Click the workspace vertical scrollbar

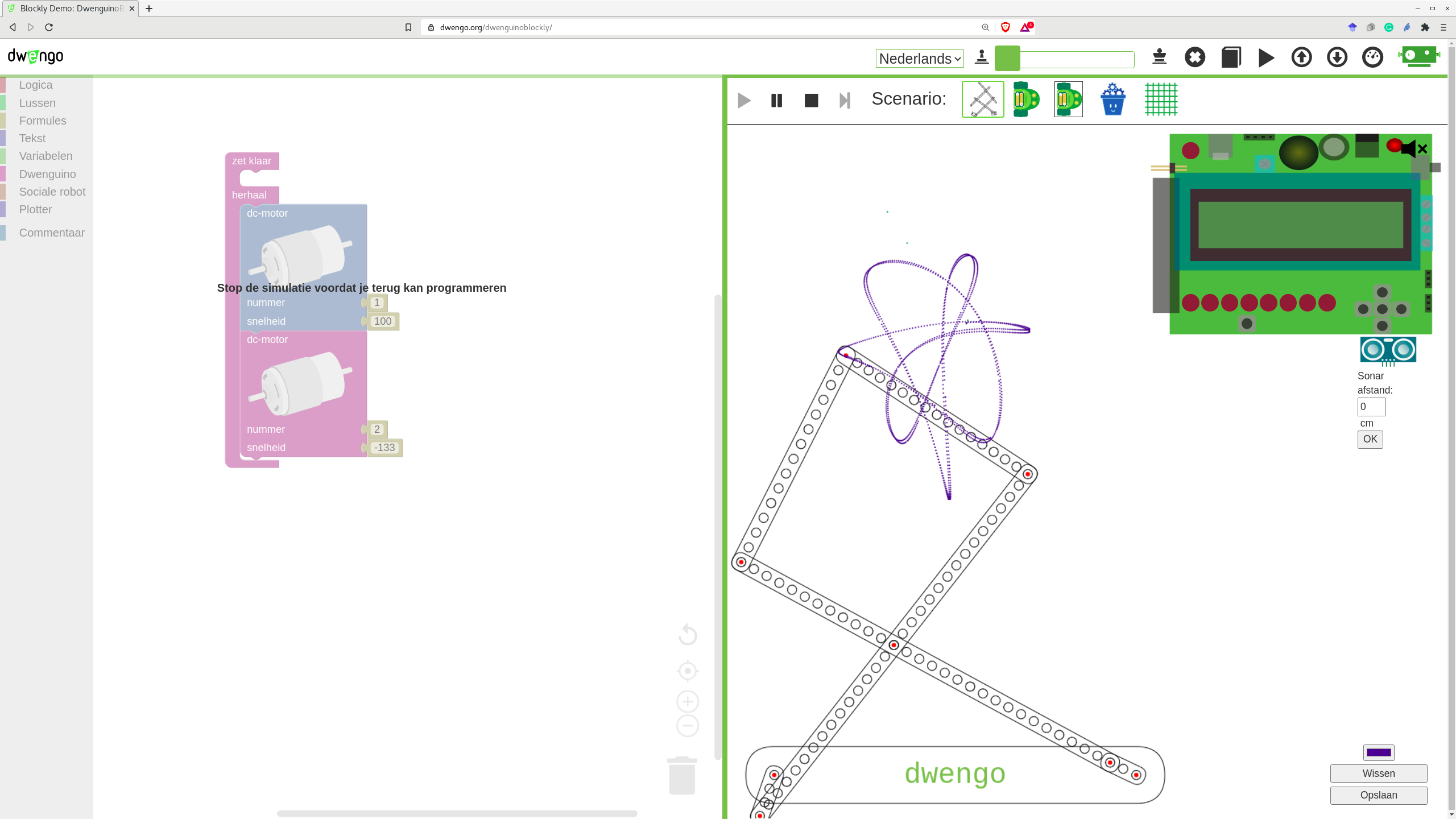point(718,527)
